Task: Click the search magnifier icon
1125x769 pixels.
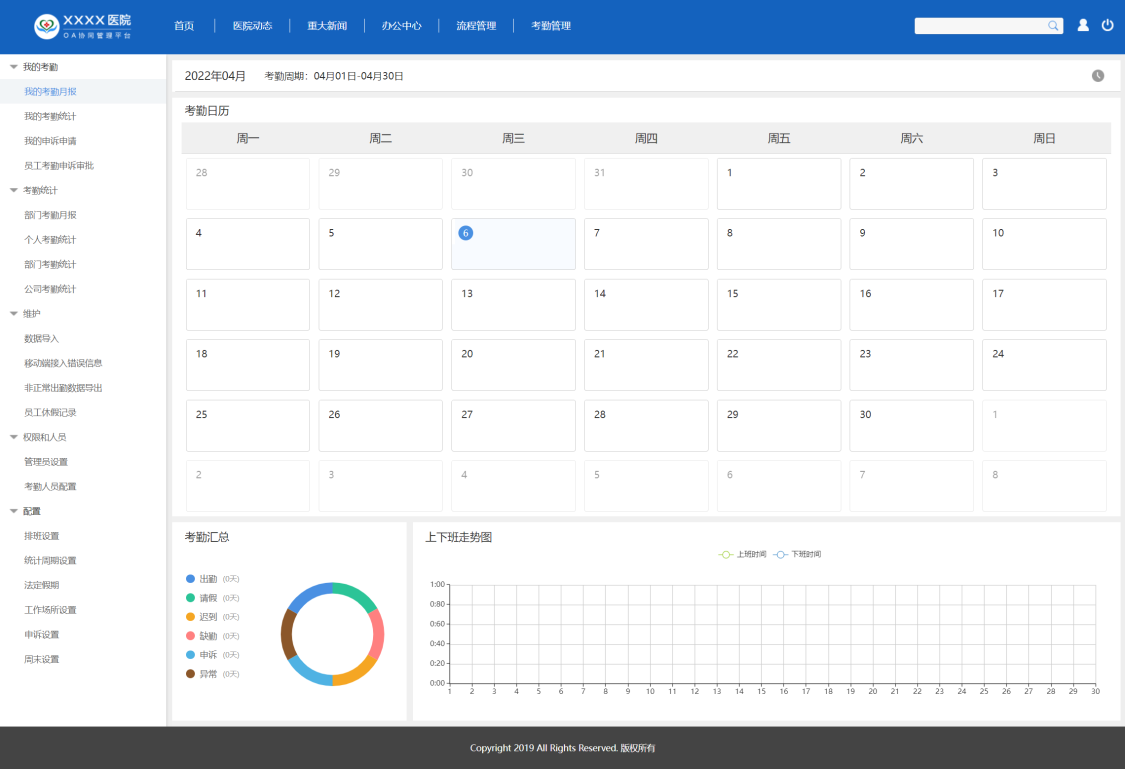Action: click(x=1053, y=26)
